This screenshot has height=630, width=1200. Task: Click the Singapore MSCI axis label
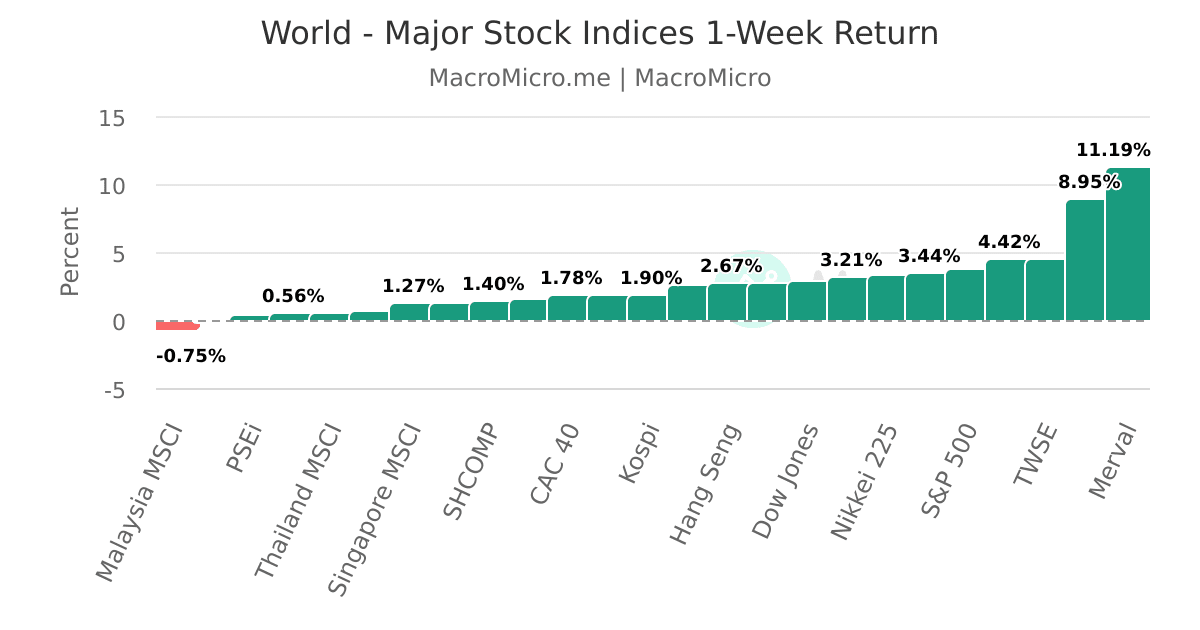click(375, 510)
